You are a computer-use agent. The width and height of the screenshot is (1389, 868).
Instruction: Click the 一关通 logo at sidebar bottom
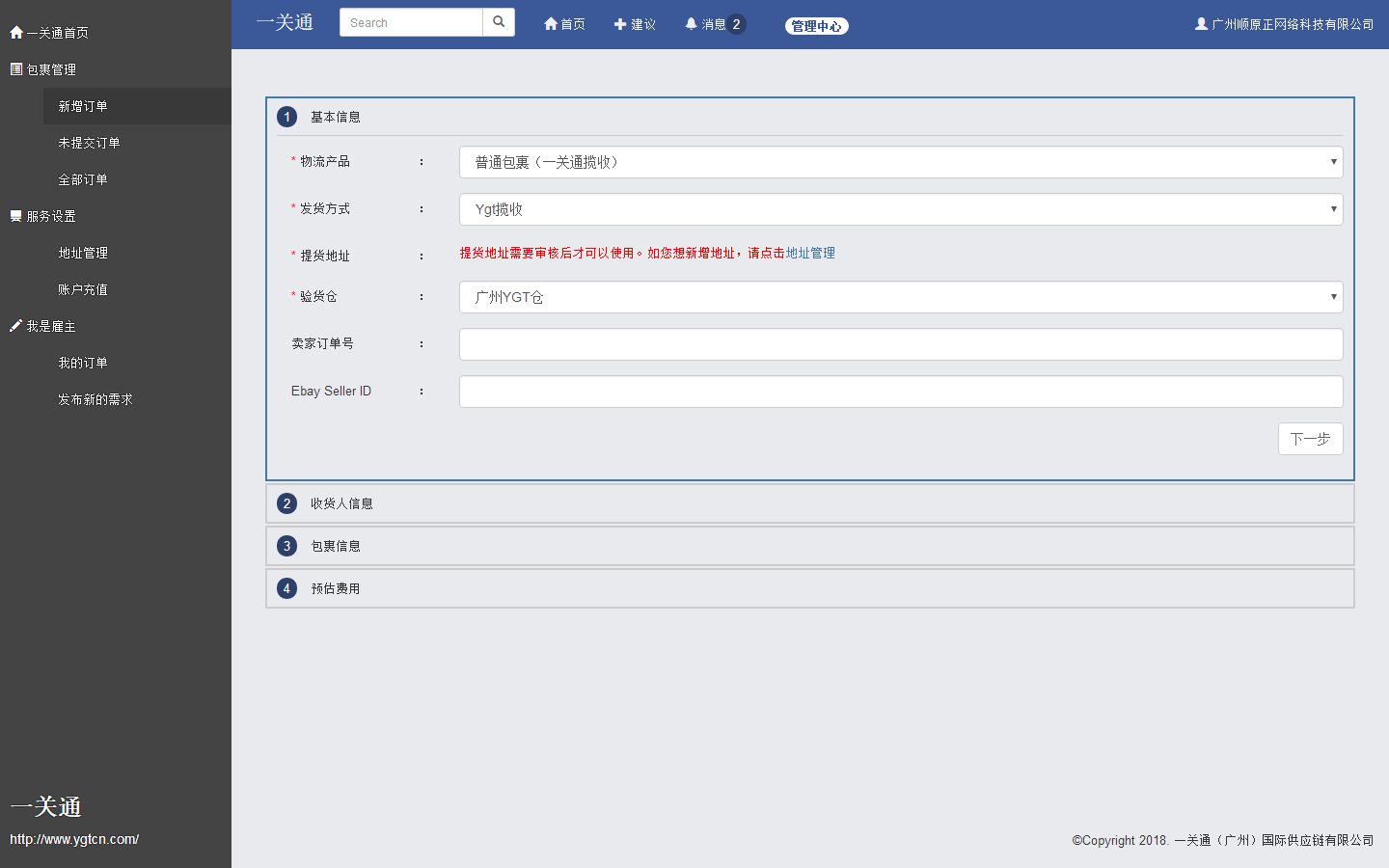pos(46,806)
